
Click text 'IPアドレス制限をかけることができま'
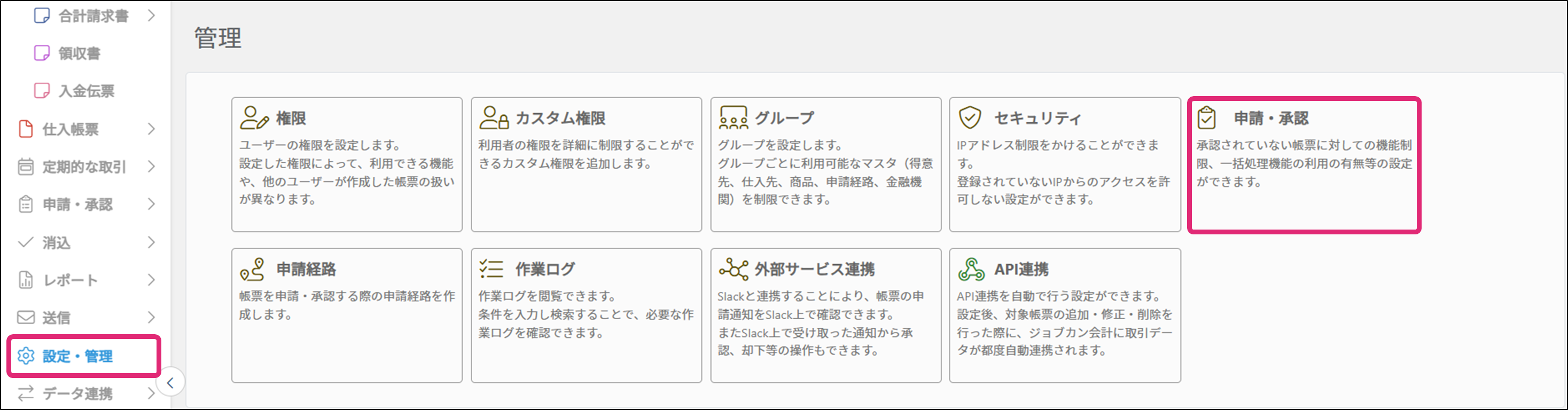pos(1058,145)
